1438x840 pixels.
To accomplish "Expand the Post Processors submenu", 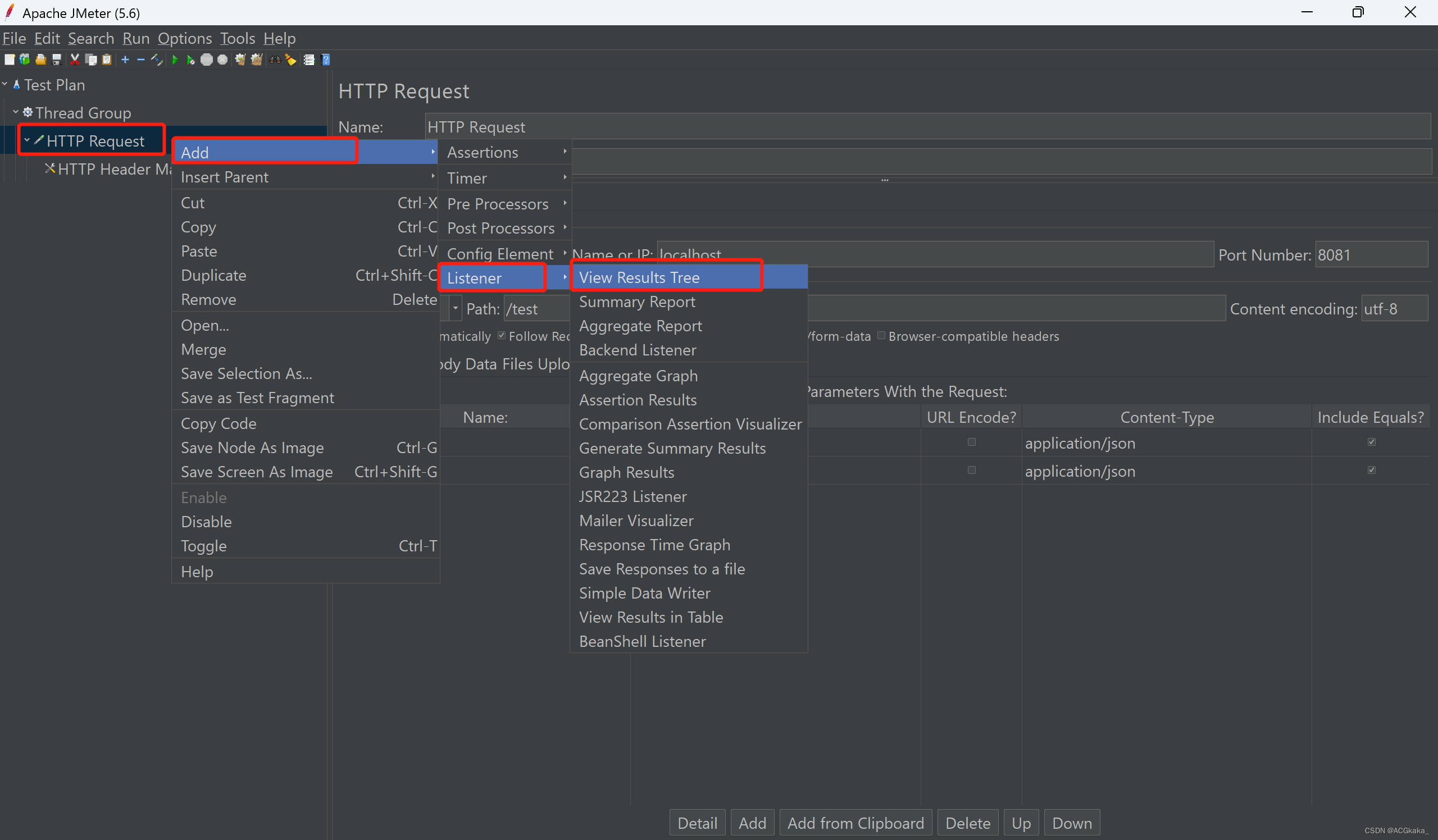I will (505, 228).
